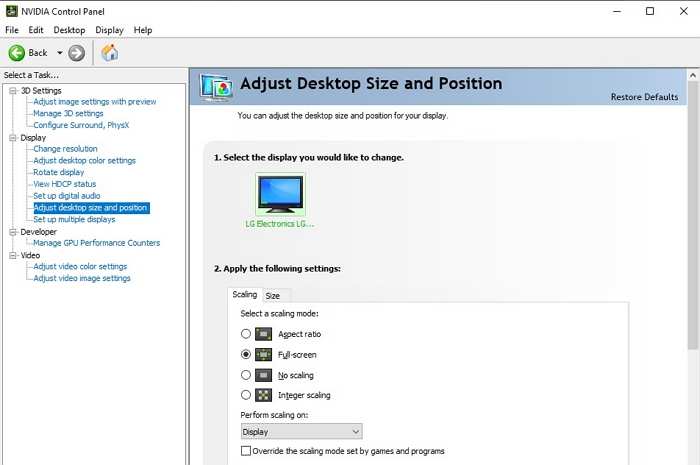Click the NVIDIA Control Panel title icon
Image resolution: width=700 pixels, height=465 pixels.
(x=11, y=11)
